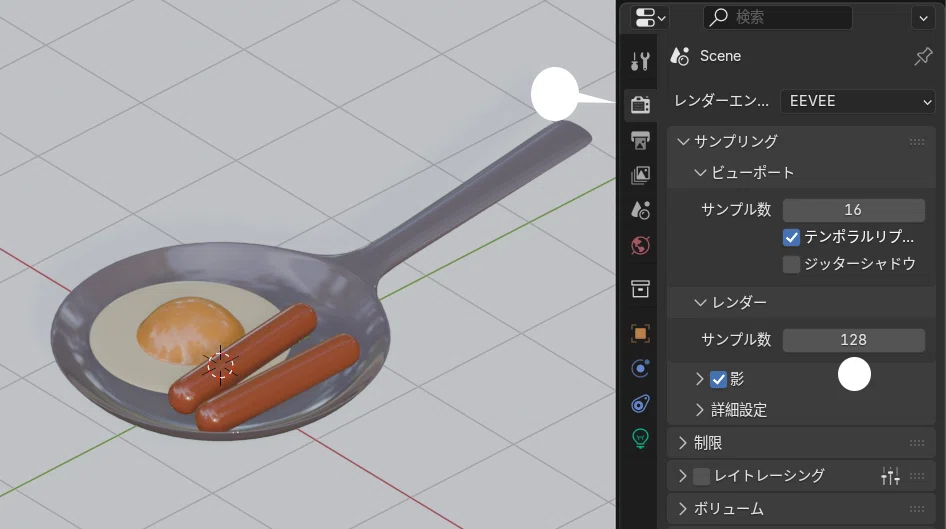This screenshot has height=529, width=946.
Task: Open the EEVEE render engine dropdown
Action: [857, 101]
